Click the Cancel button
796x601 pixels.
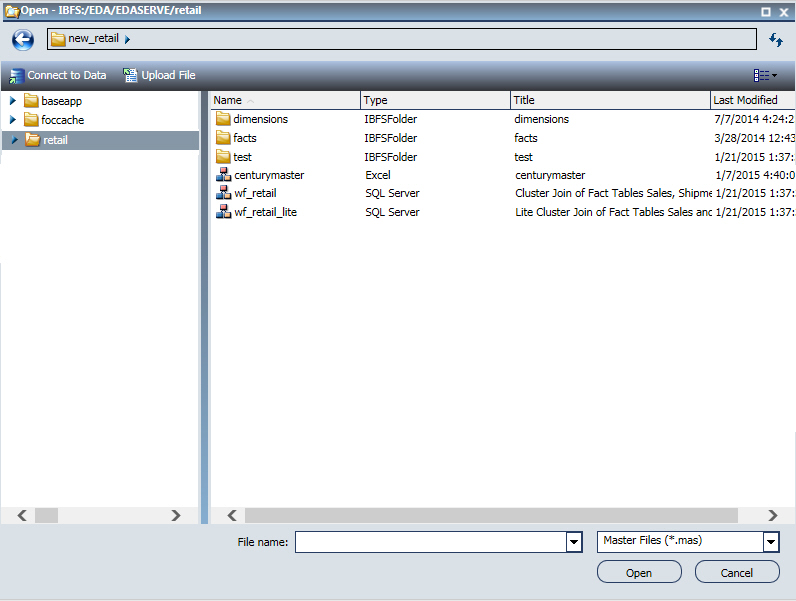point(737,572)
